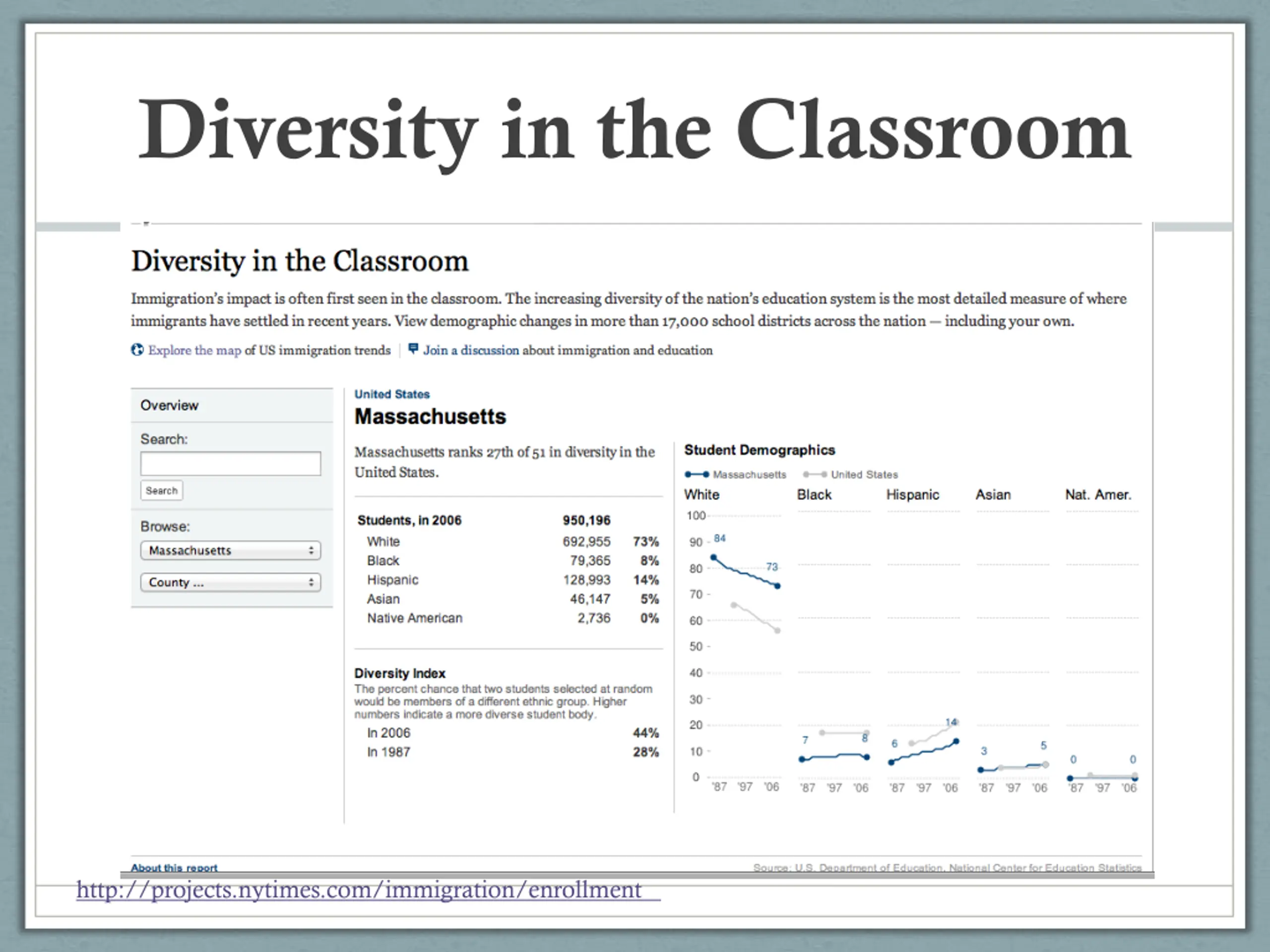Image resolution: width=1270 pixels, height=952 pixels.
Task: Click the Asian students count 46,147
Action: (590, 599)
